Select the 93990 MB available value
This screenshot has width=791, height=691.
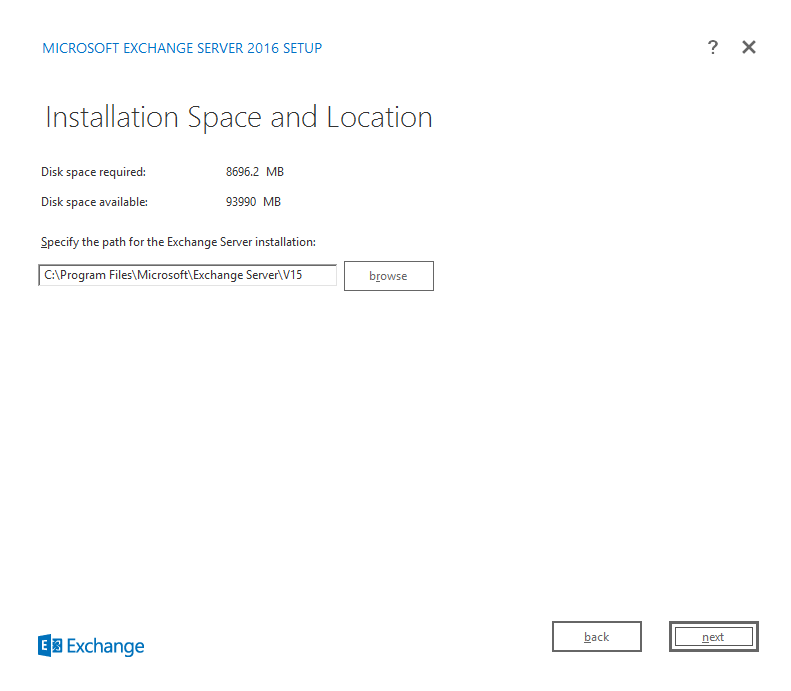[253, 202]
